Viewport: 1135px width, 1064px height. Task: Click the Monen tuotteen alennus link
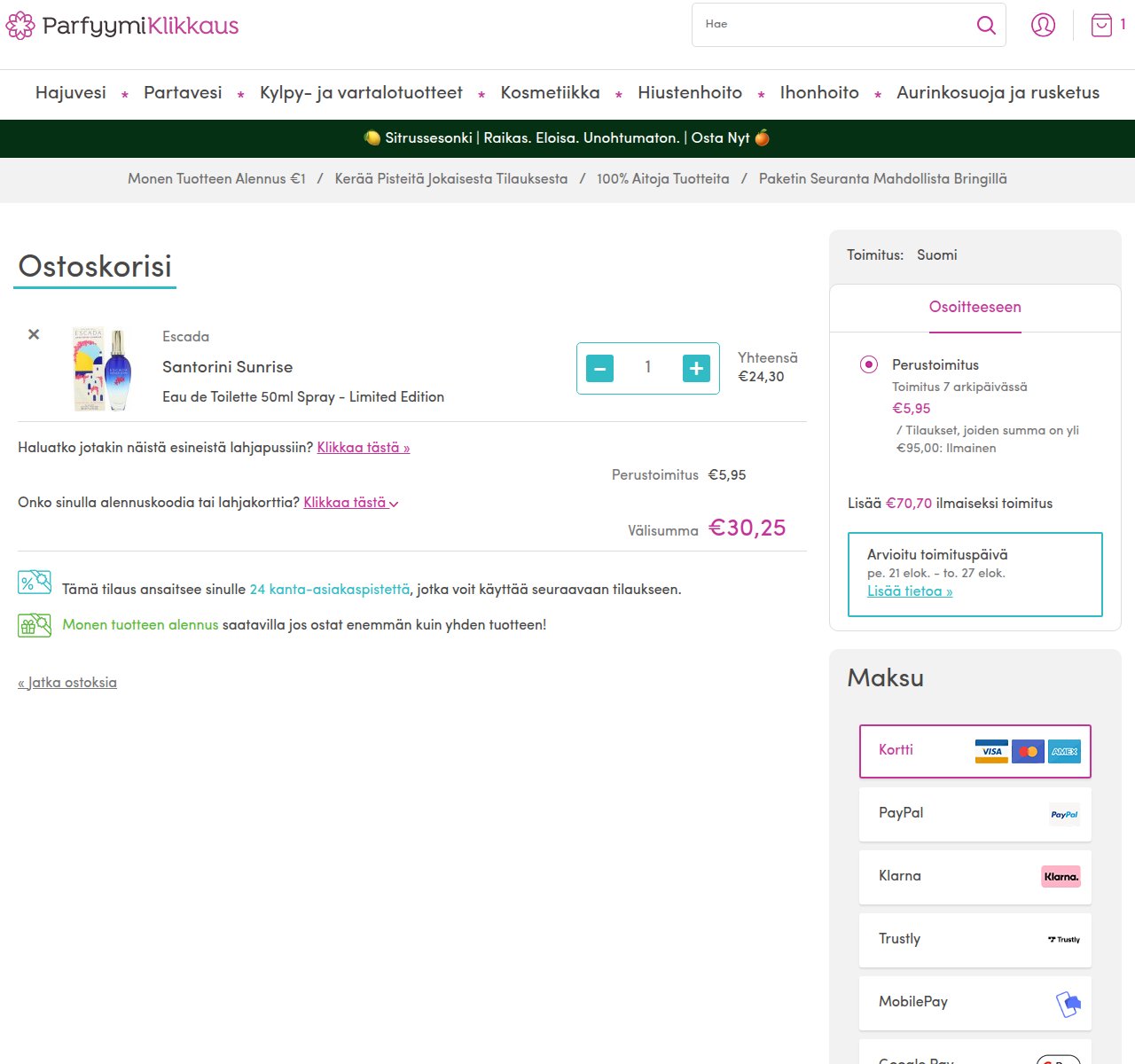click(140, 625)
